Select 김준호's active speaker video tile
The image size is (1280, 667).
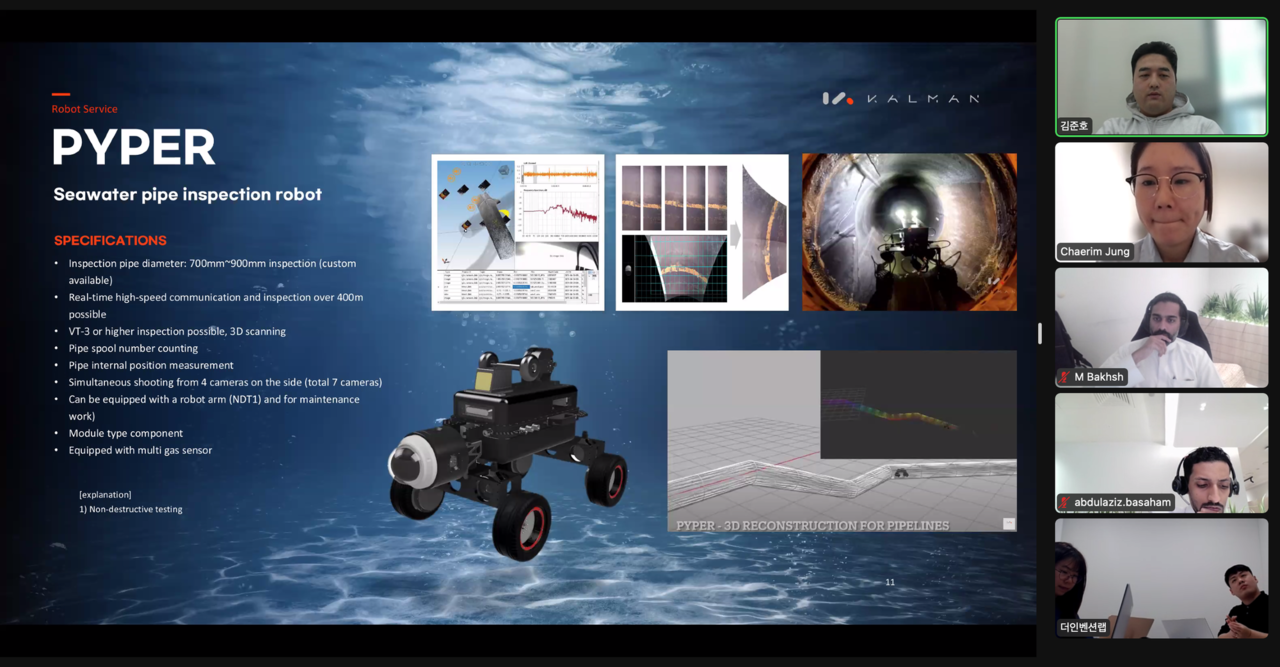1161,76
